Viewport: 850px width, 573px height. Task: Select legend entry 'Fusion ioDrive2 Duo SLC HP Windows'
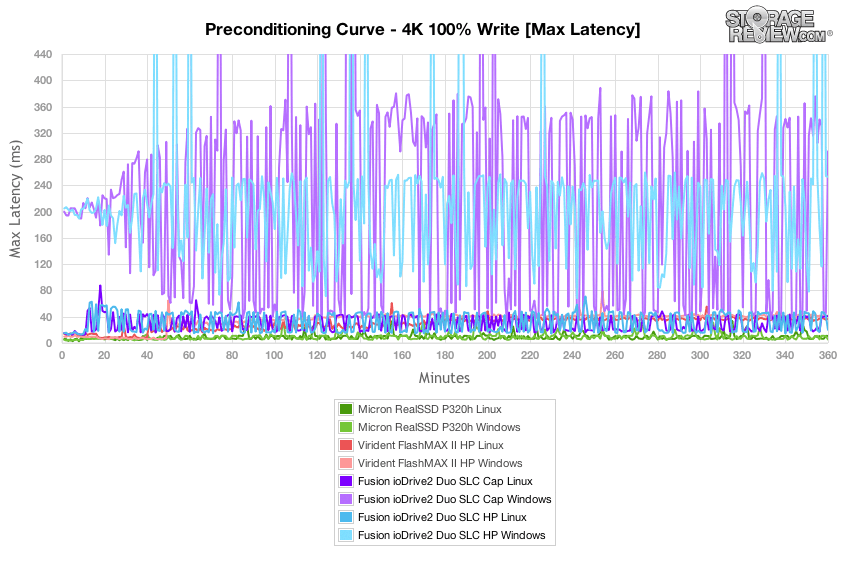click(452, 535)
